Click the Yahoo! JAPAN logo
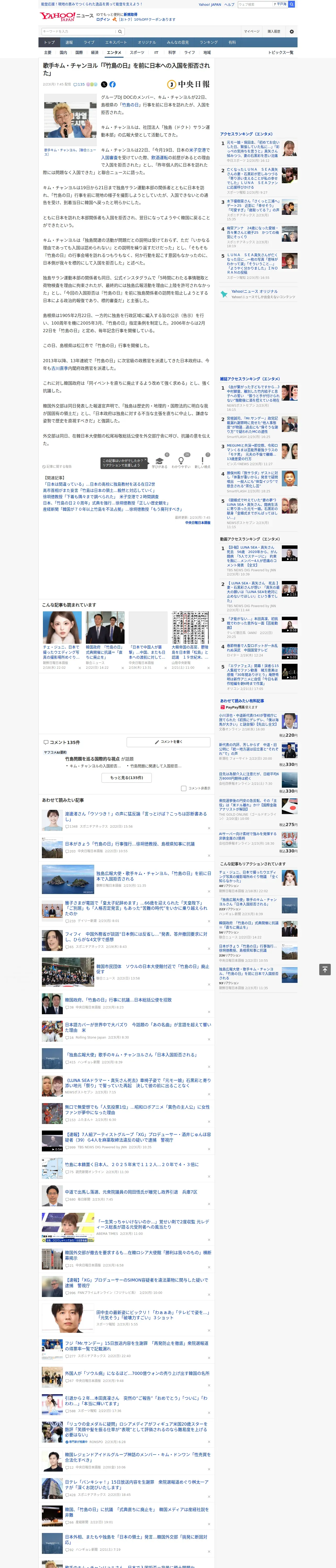This screenshot has height=1568, width=336. (58, 17)
